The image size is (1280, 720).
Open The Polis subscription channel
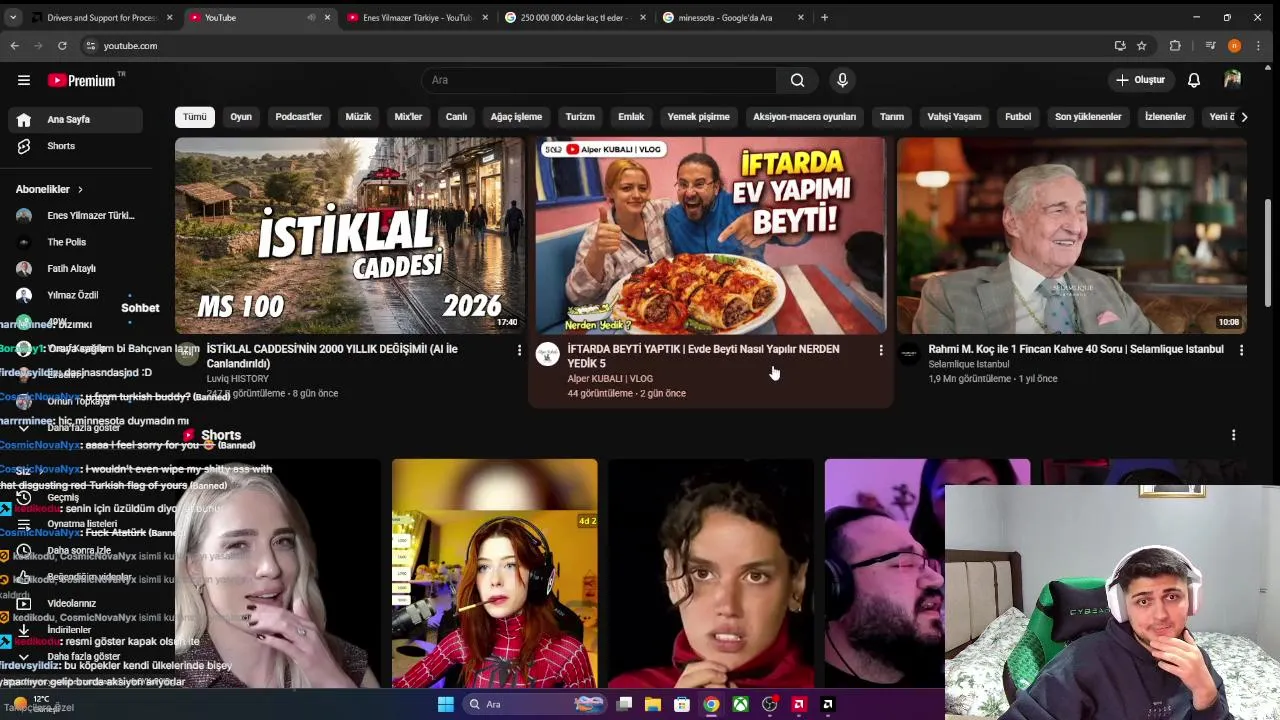point(76,242)
